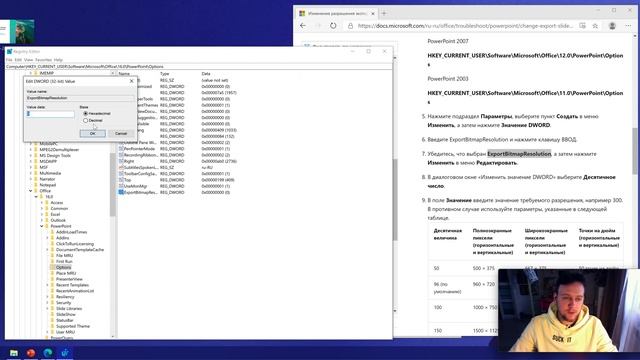The width and height of the screenshot is (640, 360).
Task: Expand the Slide Libraries key
Action: click(x=47, y=309)
